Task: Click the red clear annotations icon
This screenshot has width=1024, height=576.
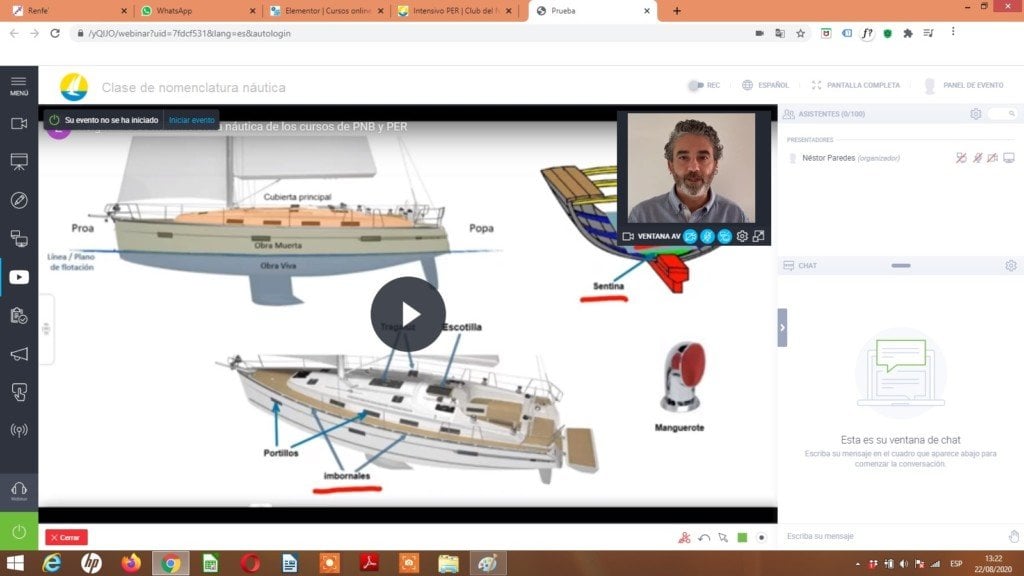Action: tap(684, 537)
